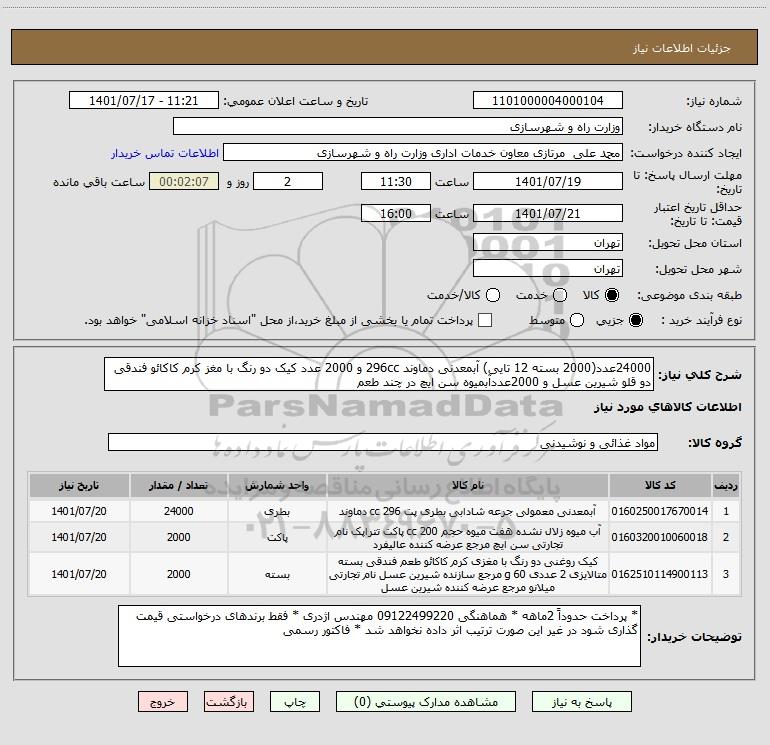
Task: Click the تاریخ نیاز column header
Action: point(79,485)
